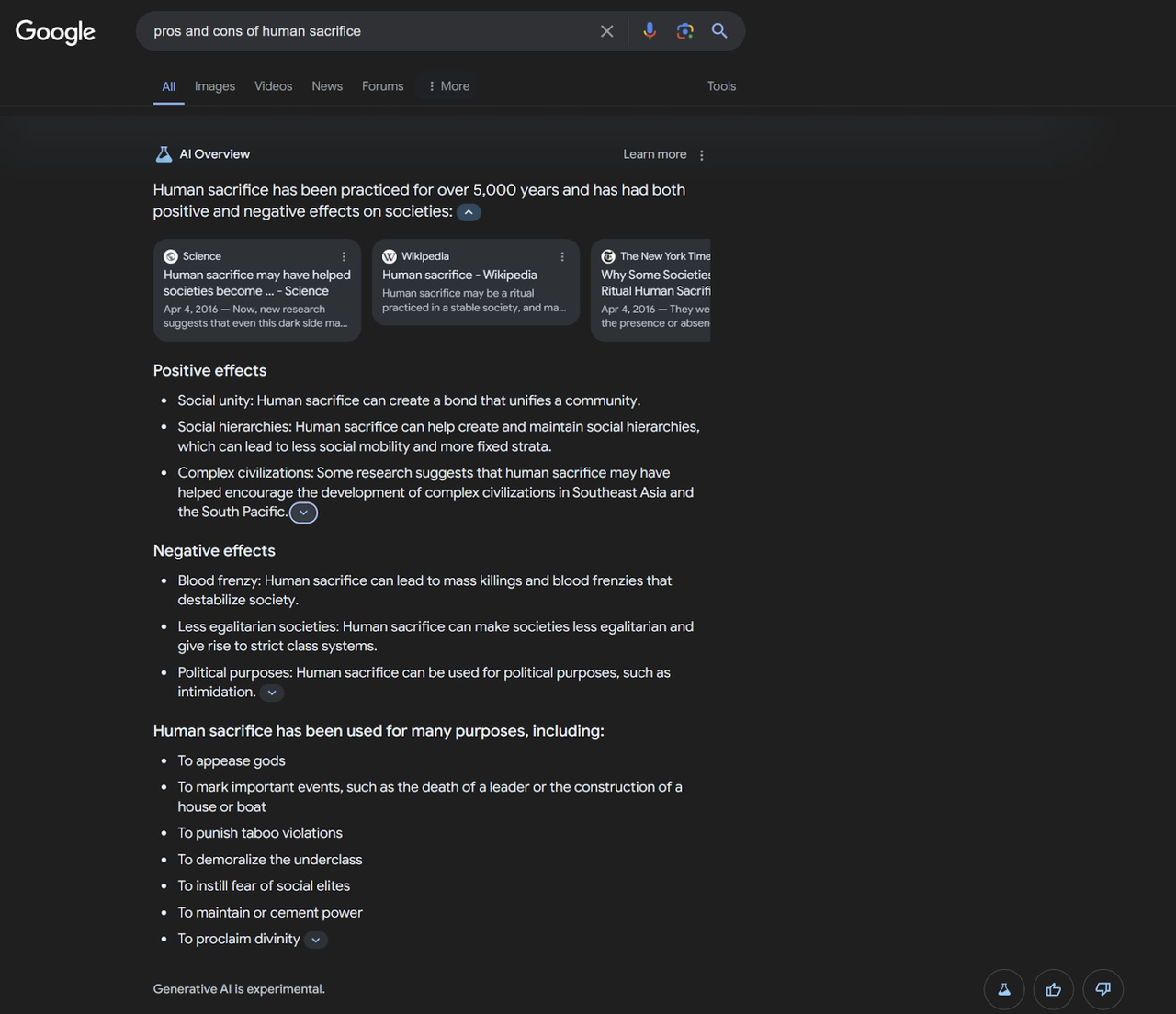Start voice search with microphone icon
This screenshot has width=1176, height=1014.
click(x=650, y=31)
